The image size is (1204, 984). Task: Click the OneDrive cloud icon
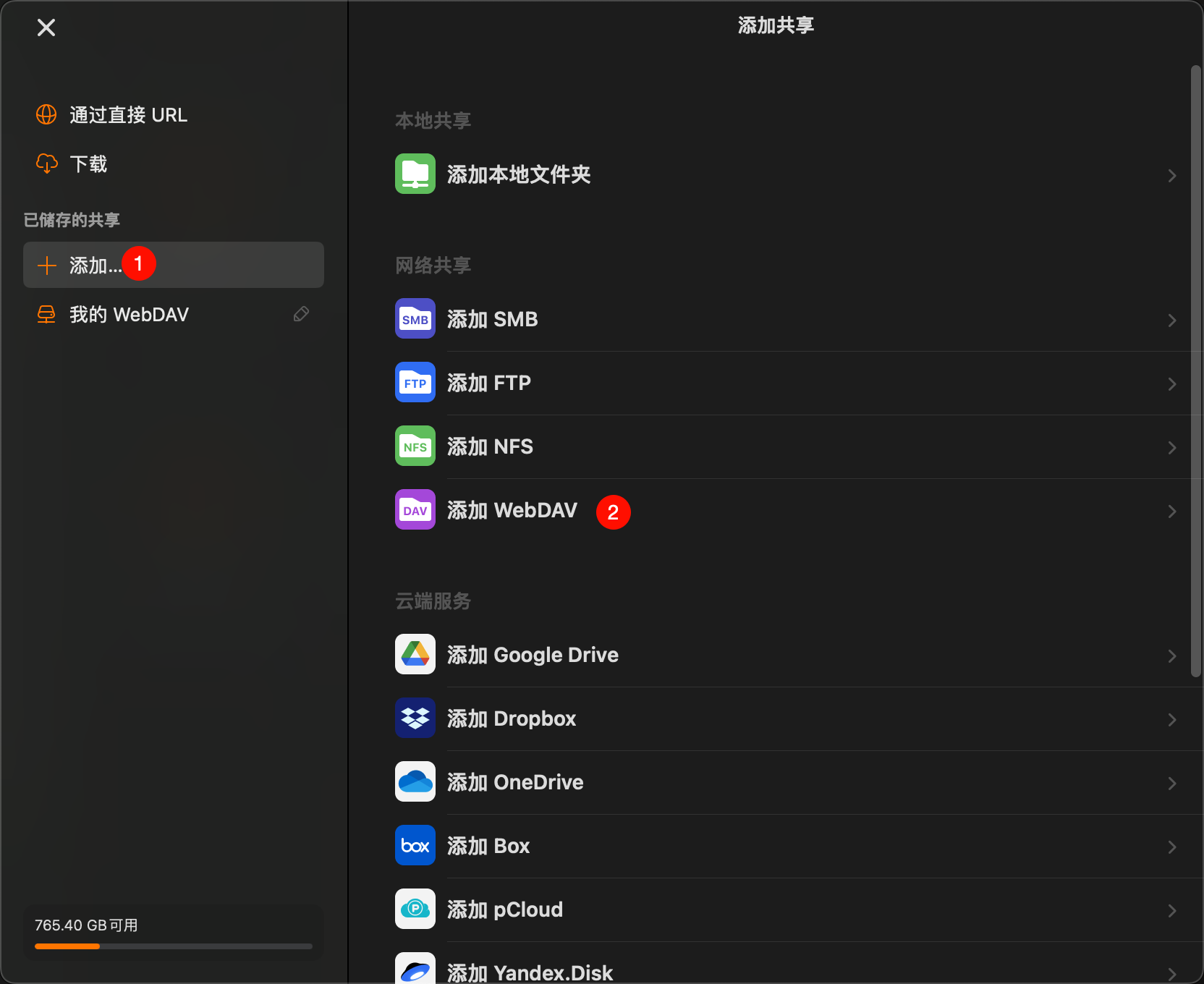[415, 781]
